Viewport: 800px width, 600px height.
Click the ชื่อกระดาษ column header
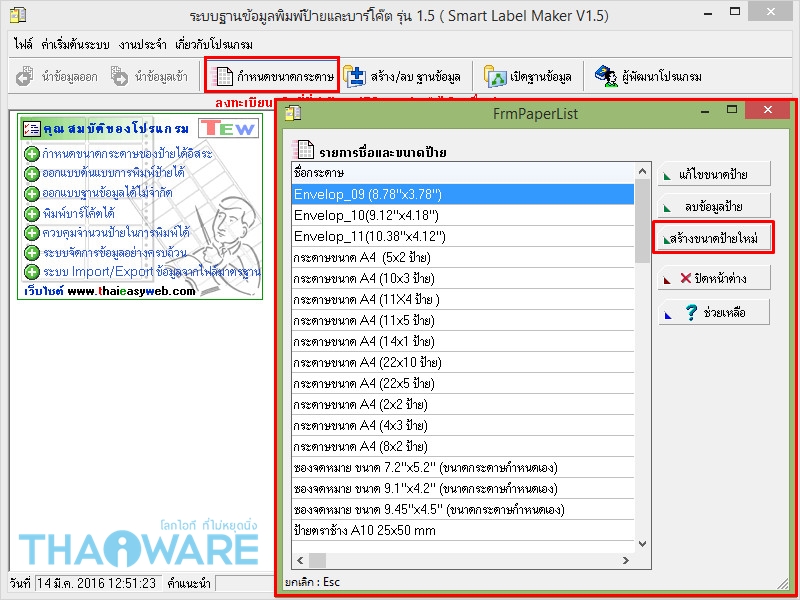click(463, 173)
